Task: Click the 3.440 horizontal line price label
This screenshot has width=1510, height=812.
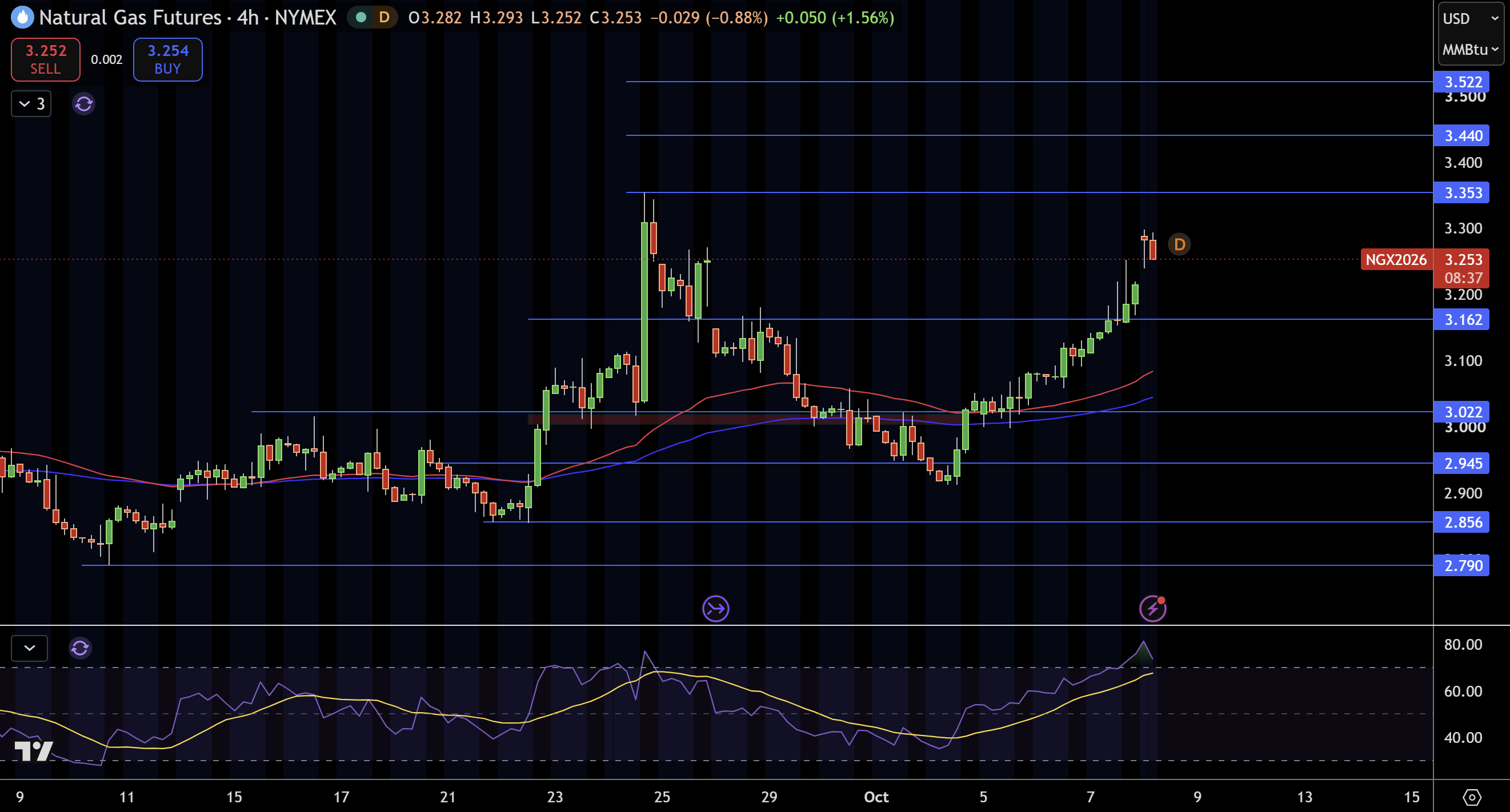Action: [1461, 136]
